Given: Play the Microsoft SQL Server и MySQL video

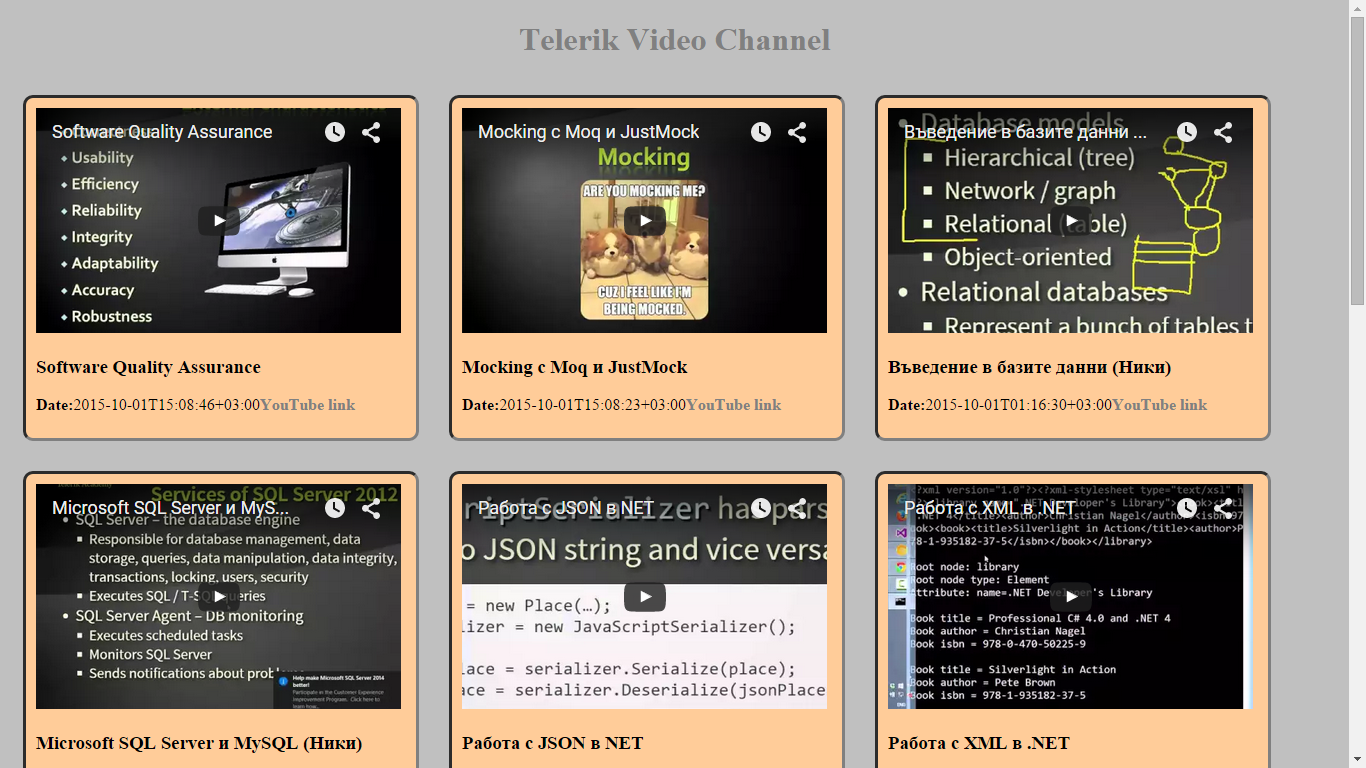Looking at the screenshot, I should coord(218,597).
